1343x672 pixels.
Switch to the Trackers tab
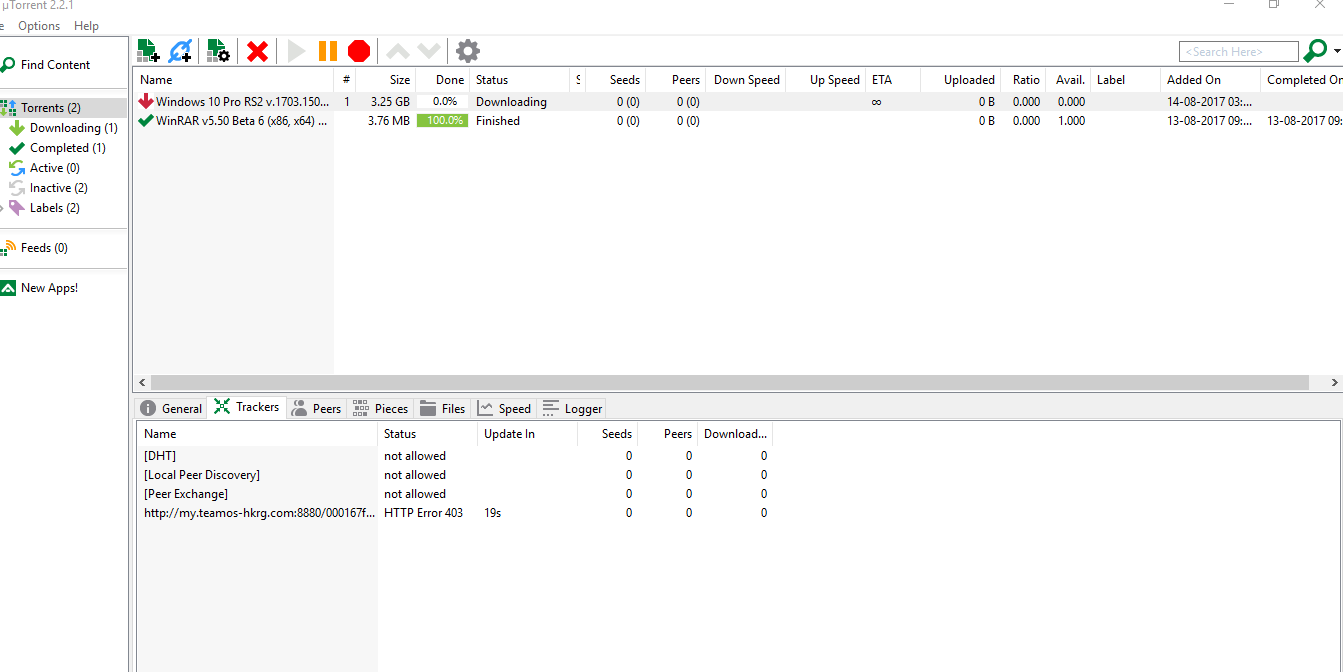(246, 407)
